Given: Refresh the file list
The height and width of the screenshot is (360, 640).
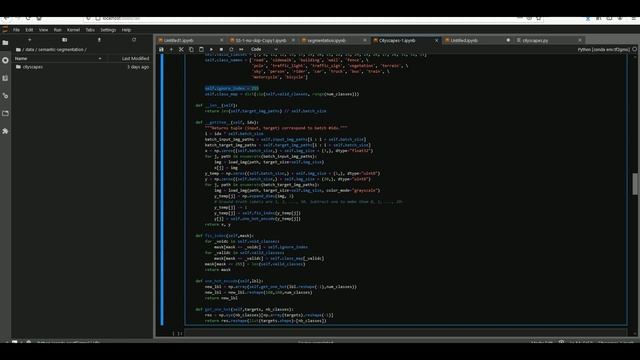Looking at the screenshot, I should point(134,40).
